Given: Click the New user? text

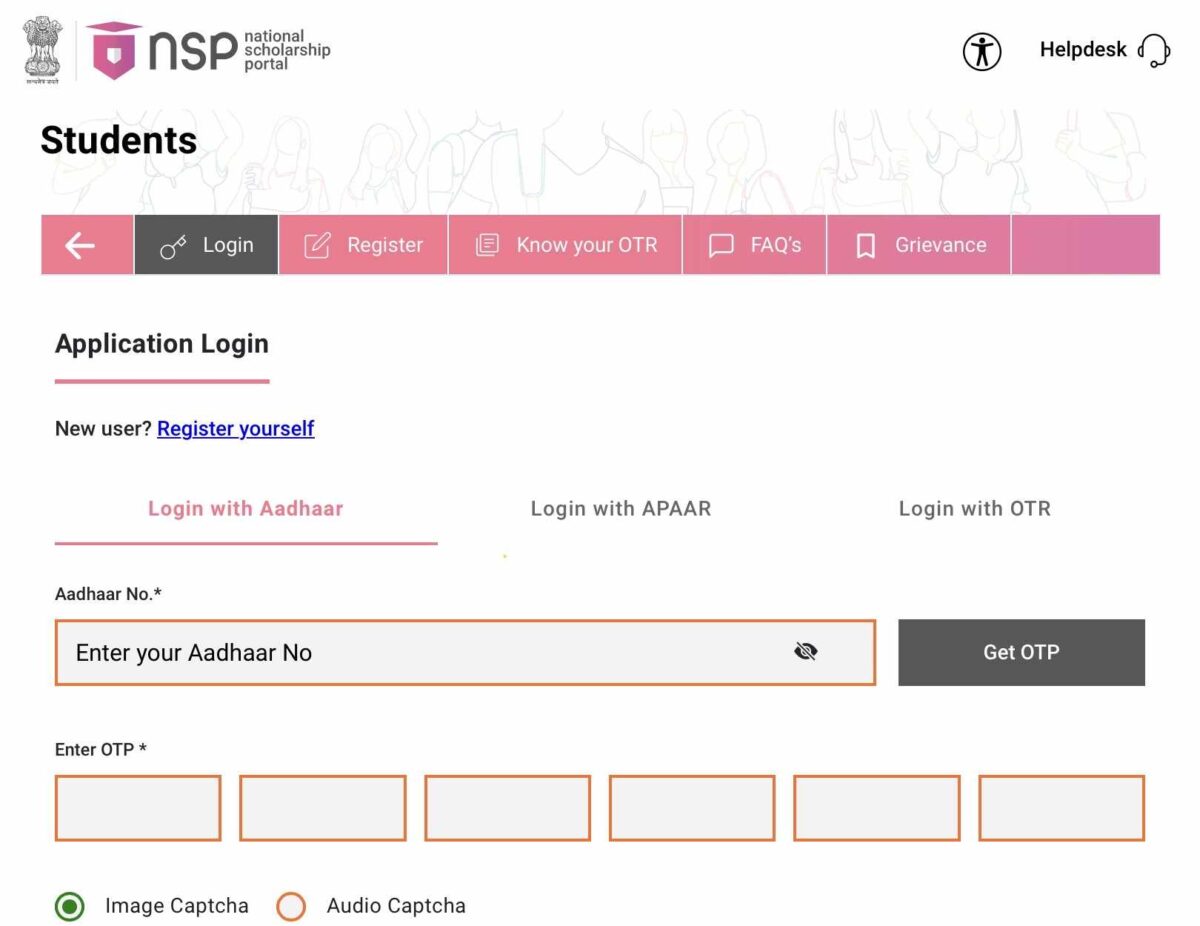Looking at the screenshot, I should pos(103,429).
